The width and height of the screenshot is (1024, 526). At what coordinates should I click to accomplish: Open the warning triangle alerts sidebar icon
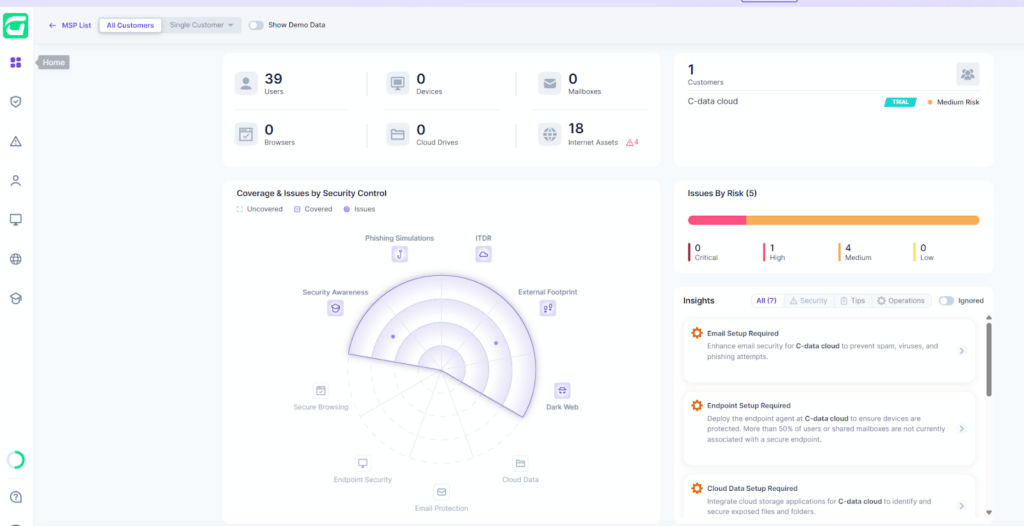[16, 141]
